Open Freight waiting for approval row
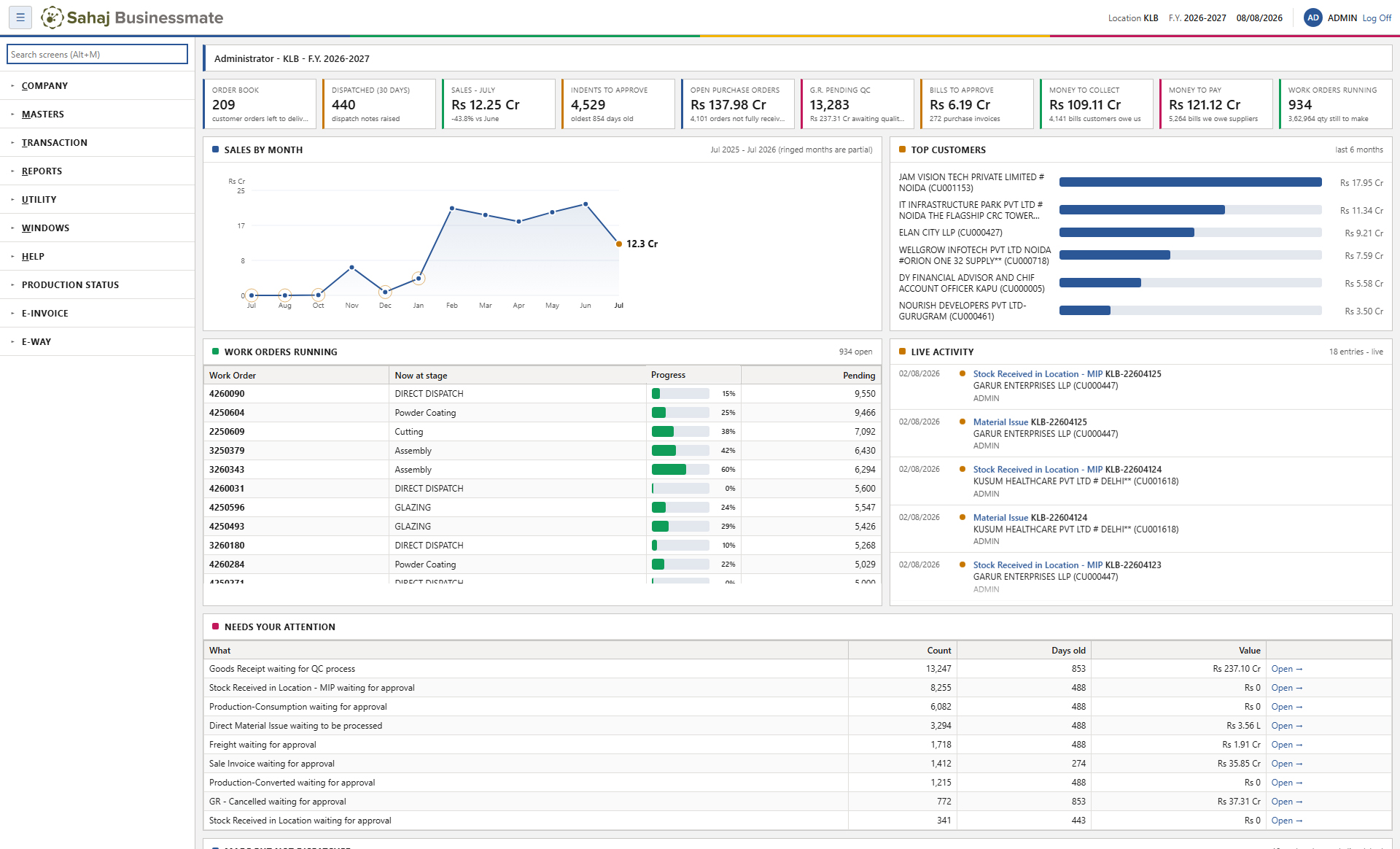 (797, 745)
